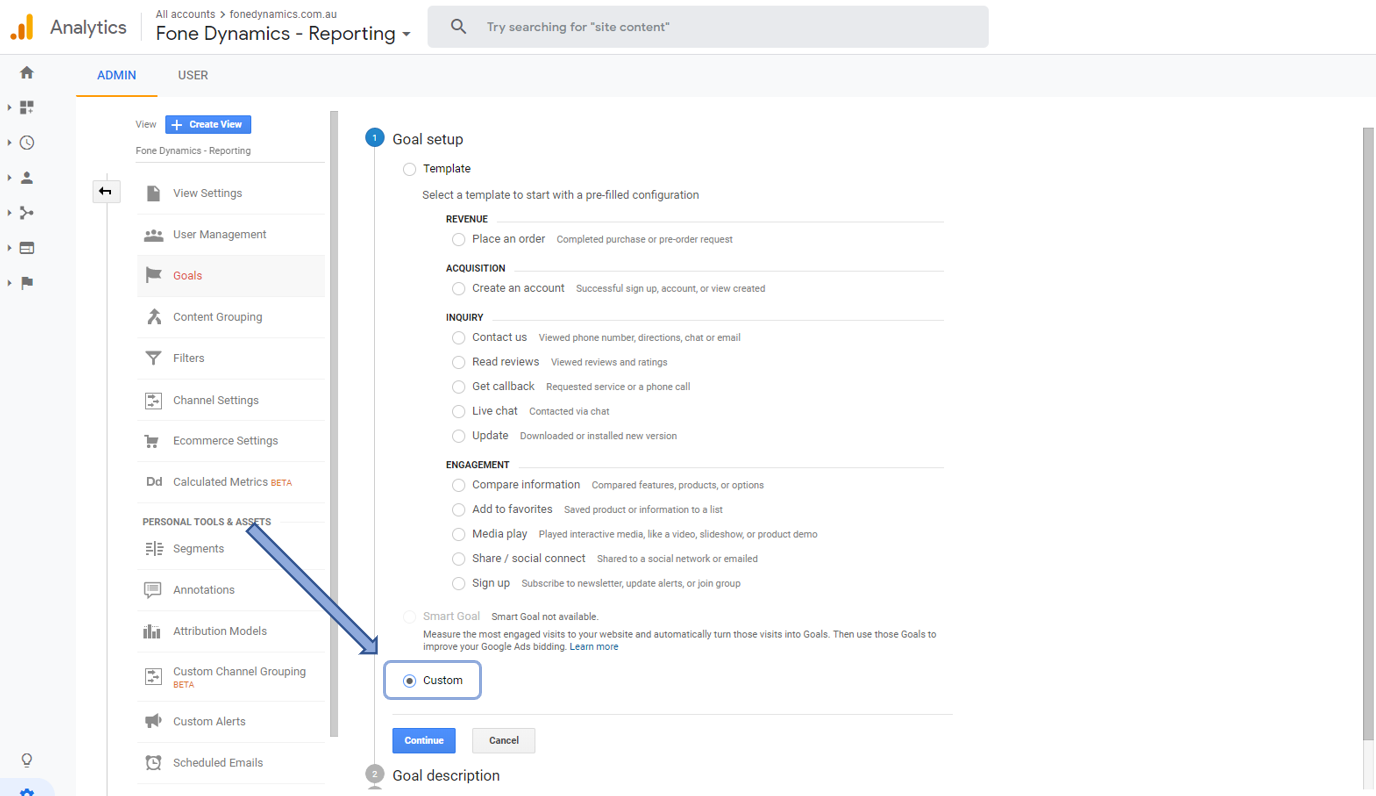The image size is (1376, 796).
Task: Click the All accounts breadcrumb link
Action: point(185,14)
